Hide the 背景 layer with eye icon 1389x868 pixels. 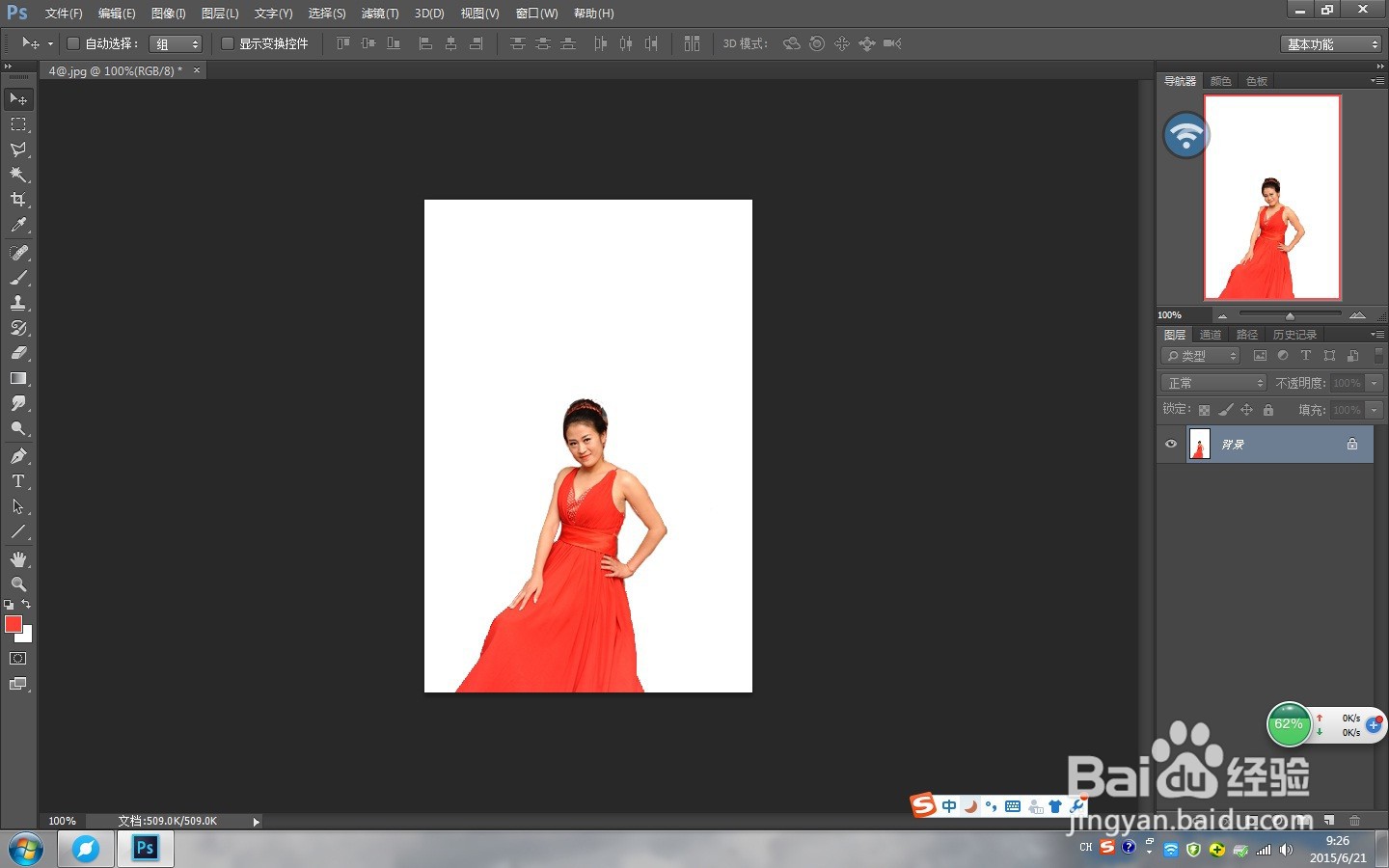point(1171,445)
